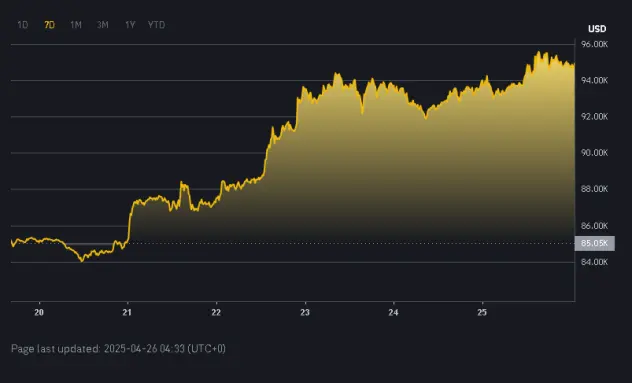Click date label 22 on x-axis

click(216, 312)
